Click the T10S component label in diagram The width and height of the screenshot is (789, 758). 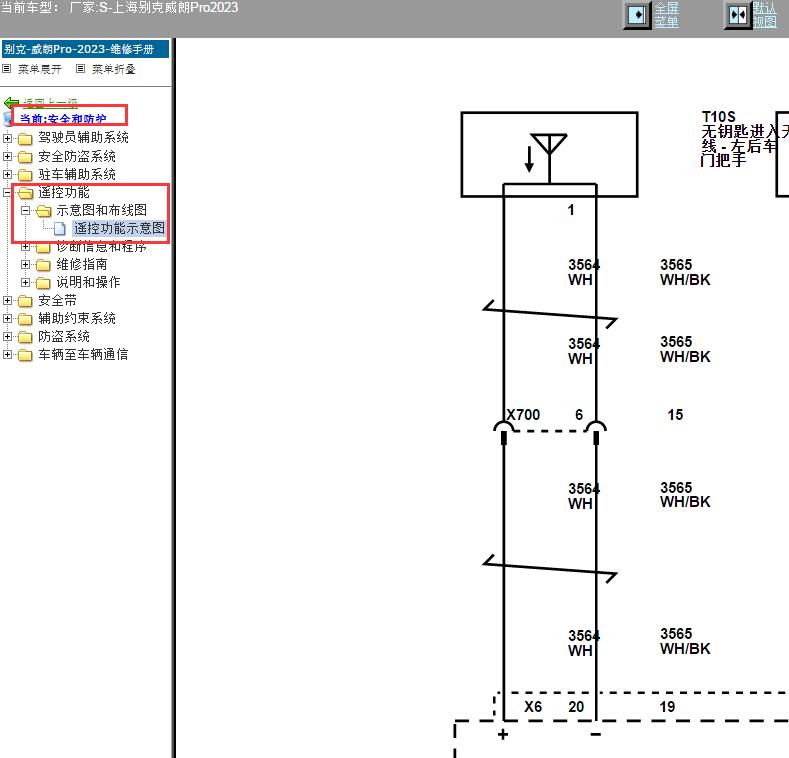click(x=719, y=117)
